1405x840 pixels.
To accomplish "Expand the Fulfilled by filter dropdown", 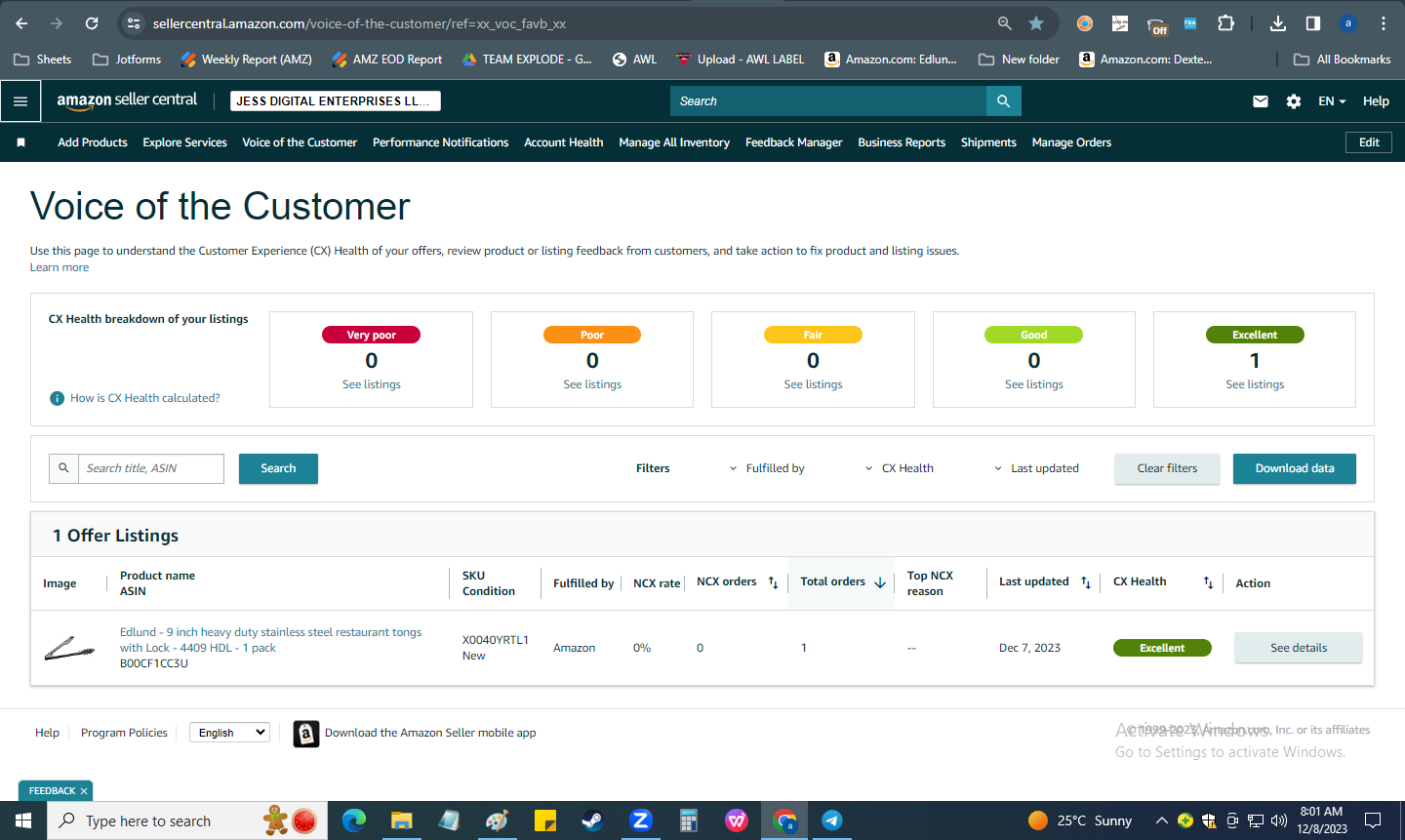I will (767, 468).
